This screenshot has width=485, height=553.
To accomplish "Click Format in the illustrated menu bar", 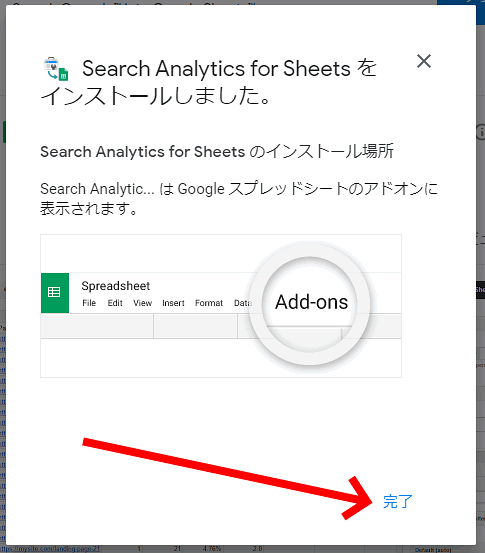I will click(x=209, y=303).
